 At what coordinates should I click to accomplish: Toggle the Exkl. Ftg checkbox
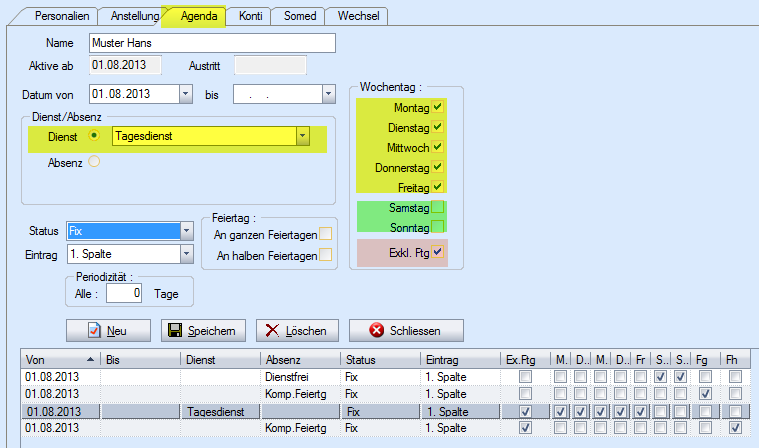438,252
